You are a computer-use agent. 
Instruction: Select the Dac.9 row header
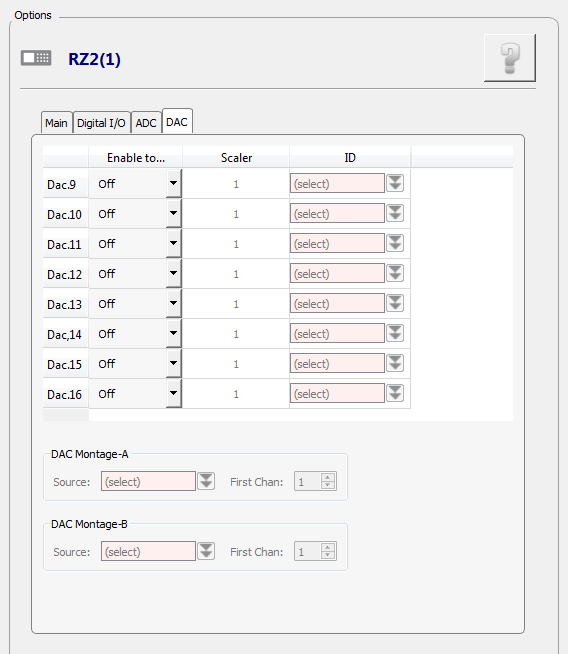(x=65, y=184)
